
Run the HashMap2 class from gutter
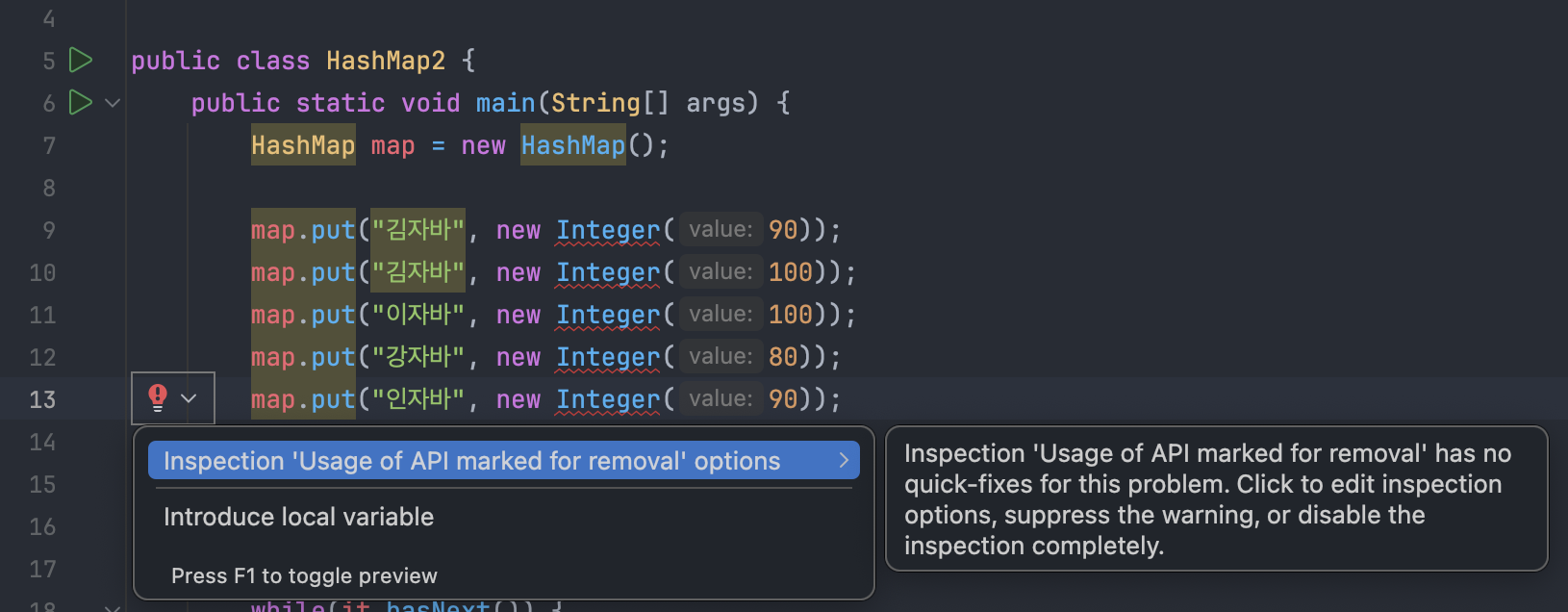coord(82,61)
